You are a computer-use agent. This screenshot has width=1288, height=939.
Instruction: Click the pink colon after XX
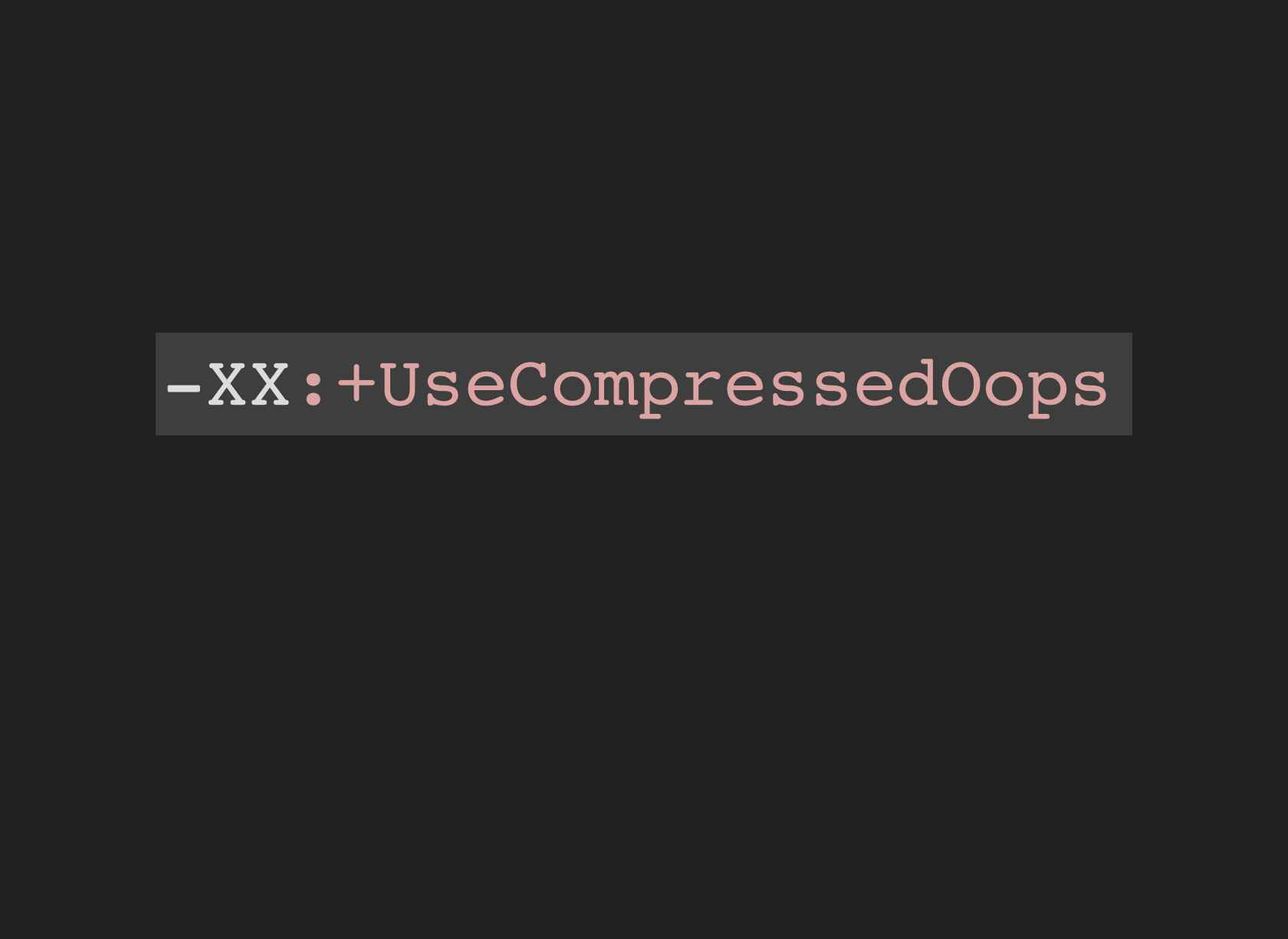click(x=313, y=388)
